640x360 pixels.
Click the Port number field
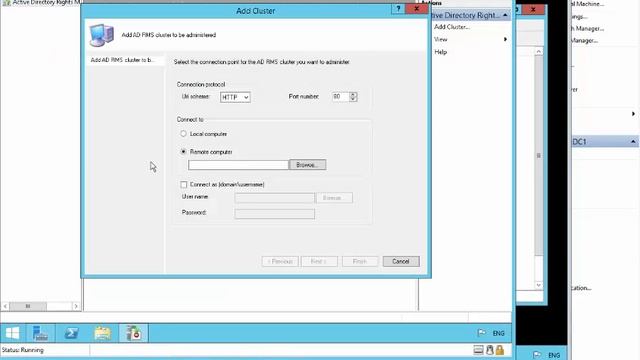tap(341, 97)
